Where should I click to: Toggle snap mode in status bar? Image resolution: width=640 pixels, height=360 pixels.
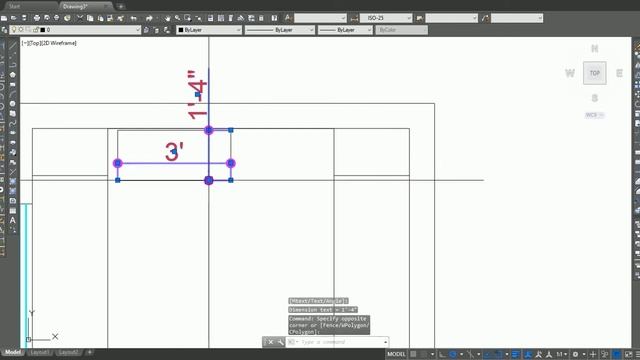point(424,354)
